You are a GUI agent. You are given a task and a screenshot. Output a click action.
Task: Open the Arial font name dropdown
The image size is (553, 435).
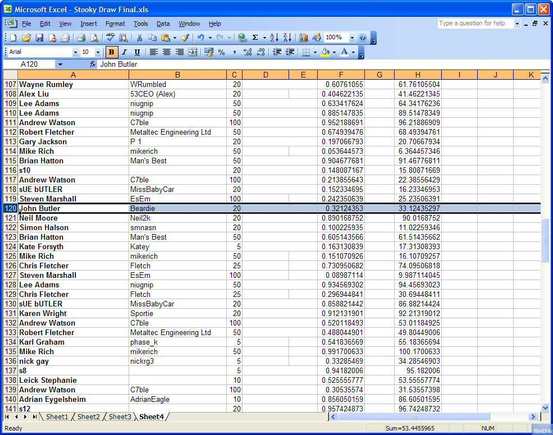(x=75, y=52)
